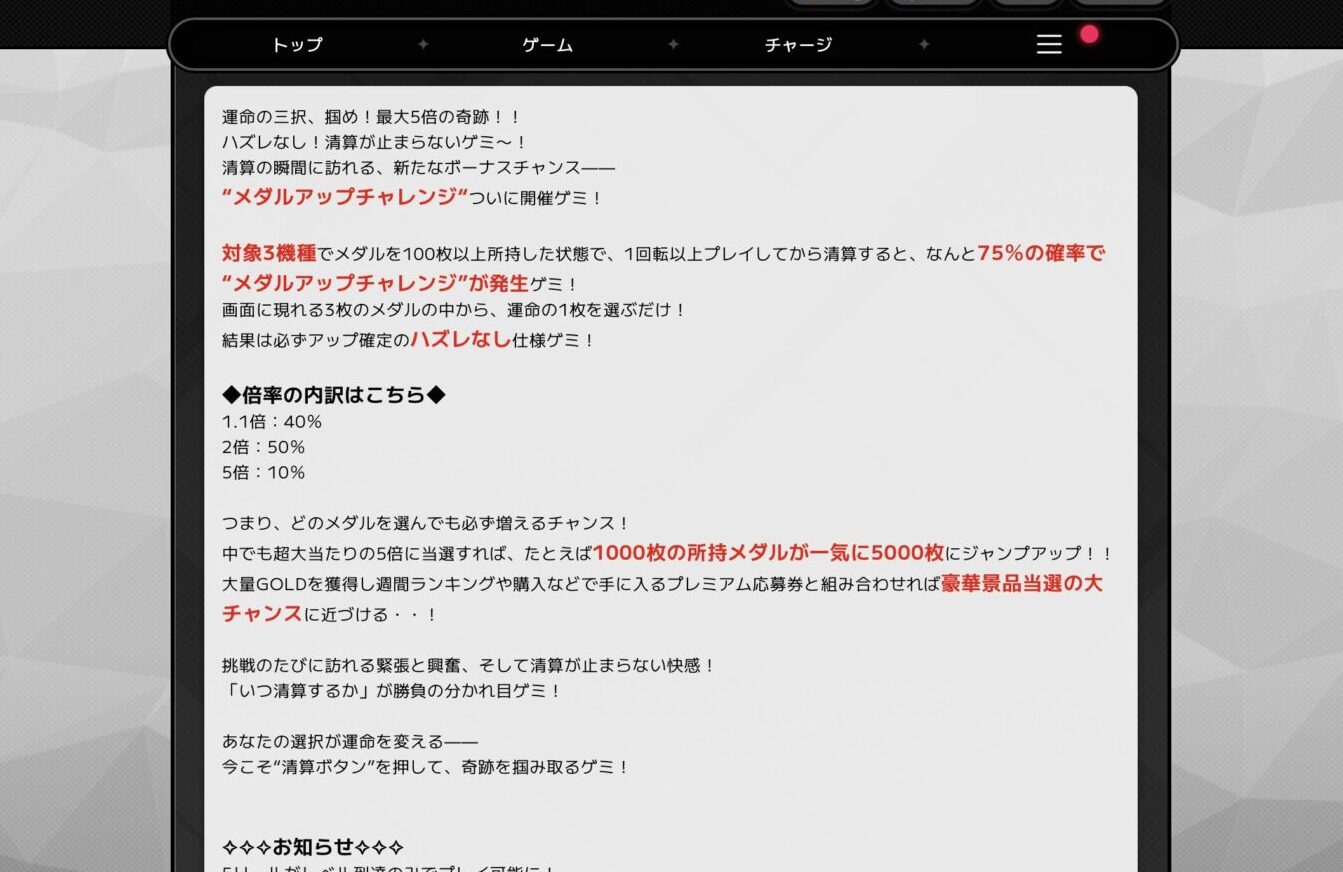
Task: Click the ✧✧✧お知らせ✧✧✧ heading
Action: (313, 847)
